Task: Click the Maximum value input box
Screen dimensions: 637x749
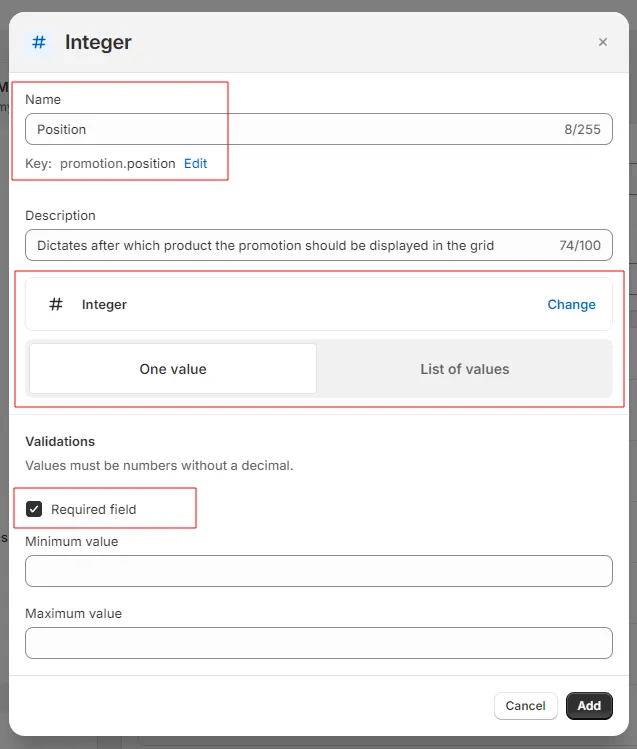Action: tap(318, 643)
